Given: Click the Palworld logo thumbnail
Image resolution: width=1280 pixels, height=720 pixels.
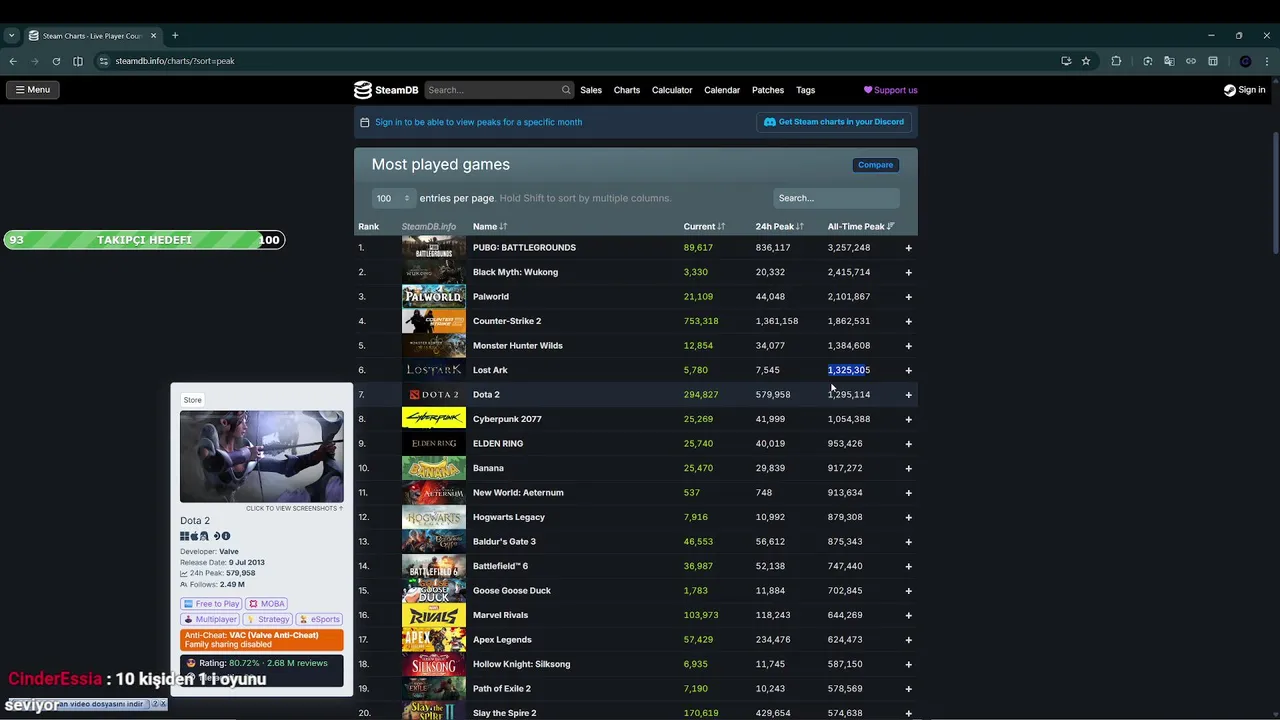Looking at the screenshot, I should (433, 296).
